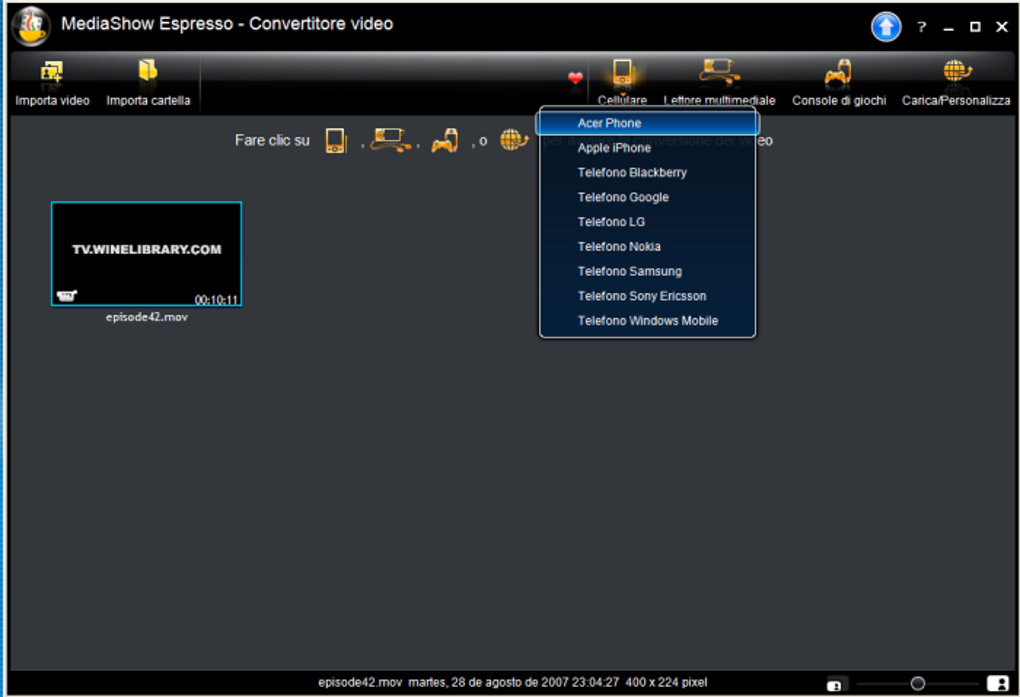Click the blue upgrade arrow icon

[886, 27]
